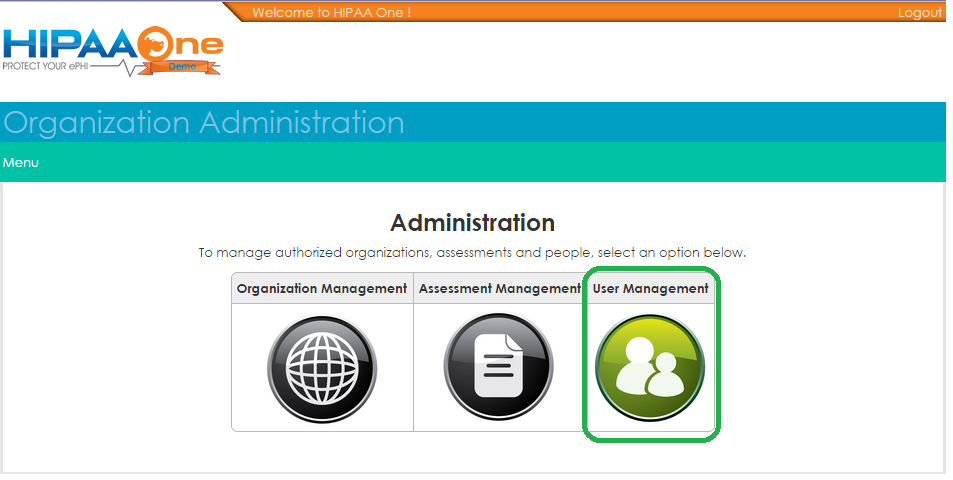The height and width of the screenshot is (480, 953).
Task: Click the Organization Administration page title
Action: (204, 123)
